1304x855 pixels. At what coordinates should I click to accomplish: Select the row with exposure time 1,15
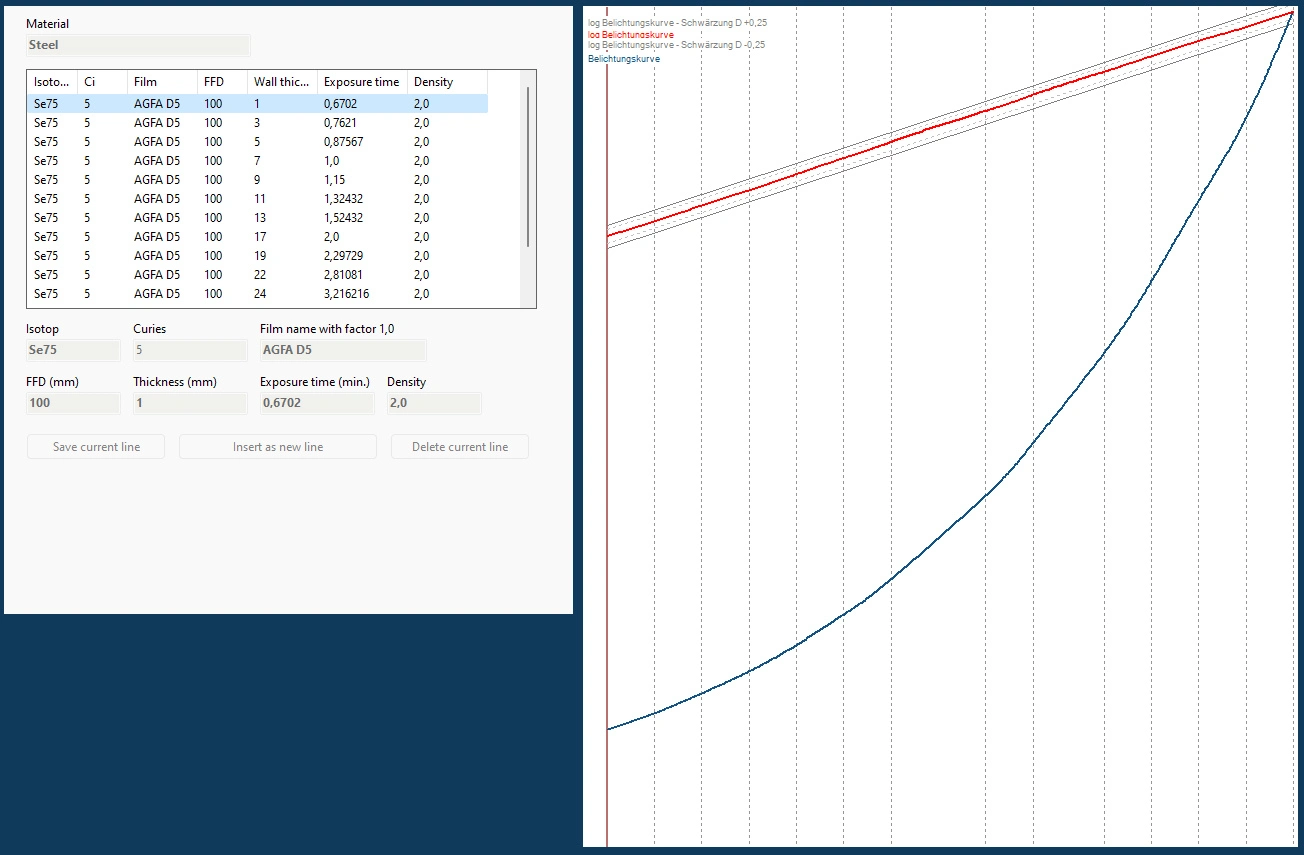click(256, 180)
